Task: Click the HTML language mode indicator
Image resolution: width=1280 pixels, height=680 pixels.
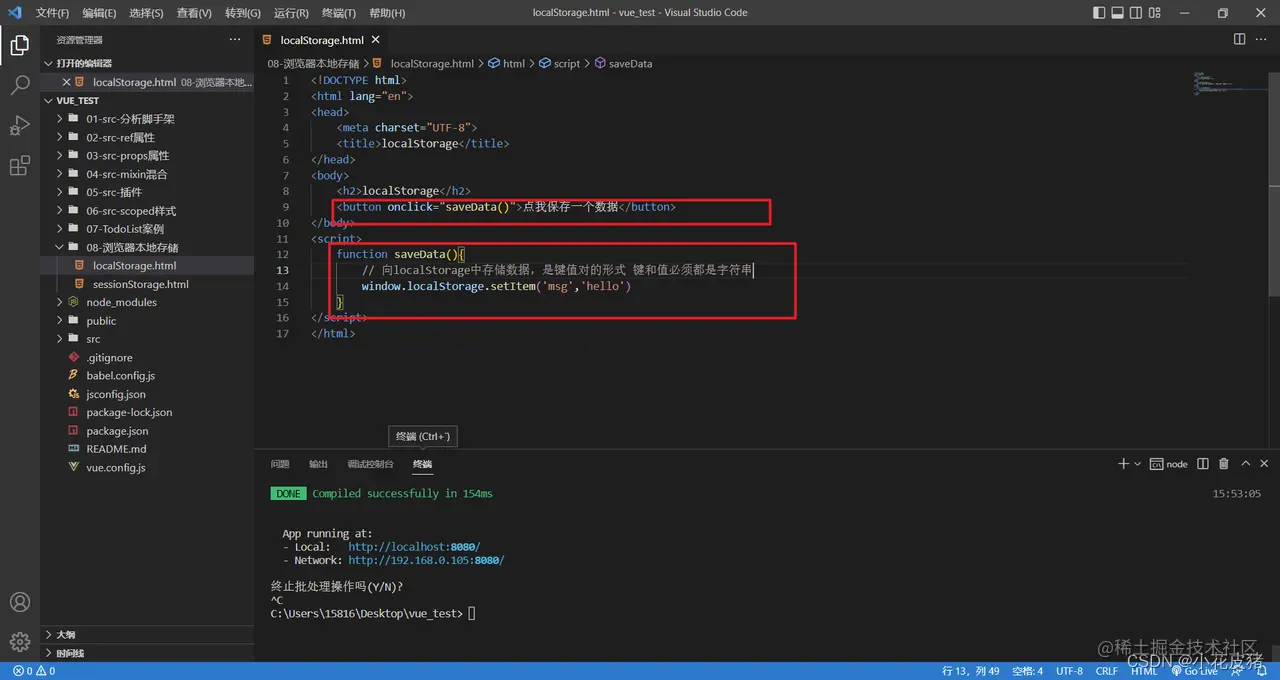Action: [1144, 671]
